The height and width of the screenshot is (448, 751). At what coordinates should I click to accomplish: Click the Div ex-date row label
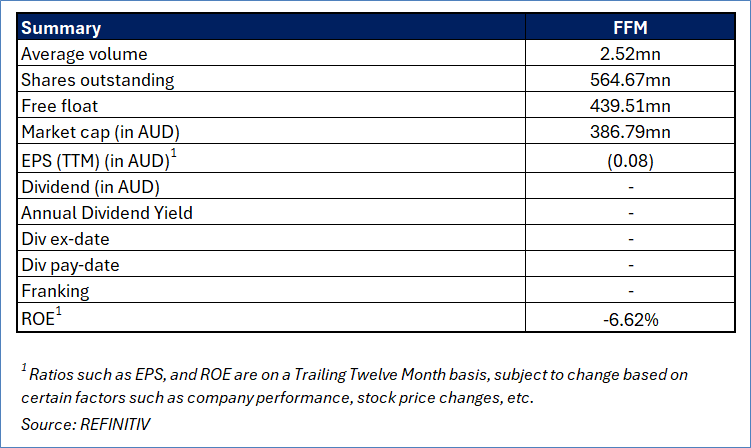[65, 239]
